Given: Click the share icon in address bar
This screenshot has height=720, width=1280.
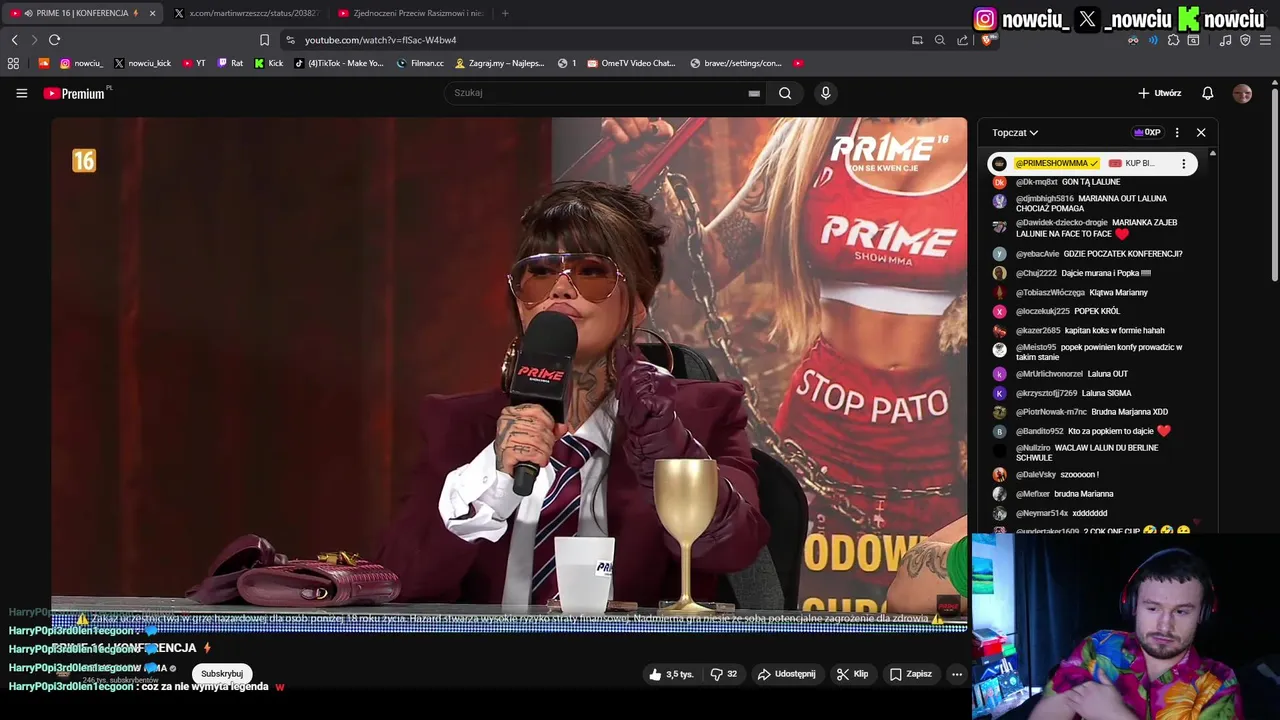Looking at the screenshot, I should tap(962, 40).
